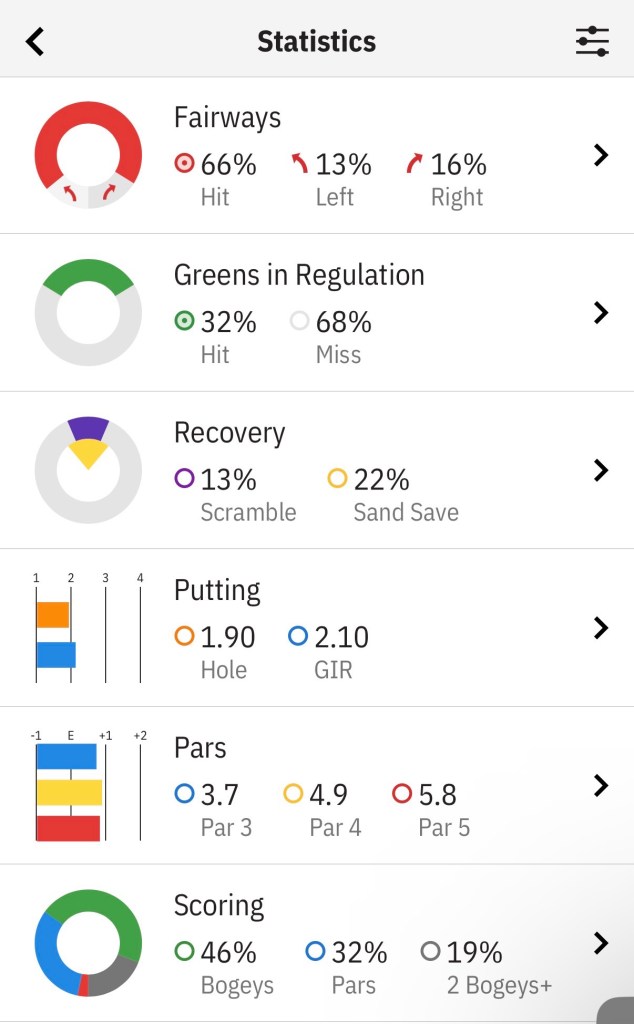Tap the back arrow icon
634x1024 pixels.
coord(36,41)
